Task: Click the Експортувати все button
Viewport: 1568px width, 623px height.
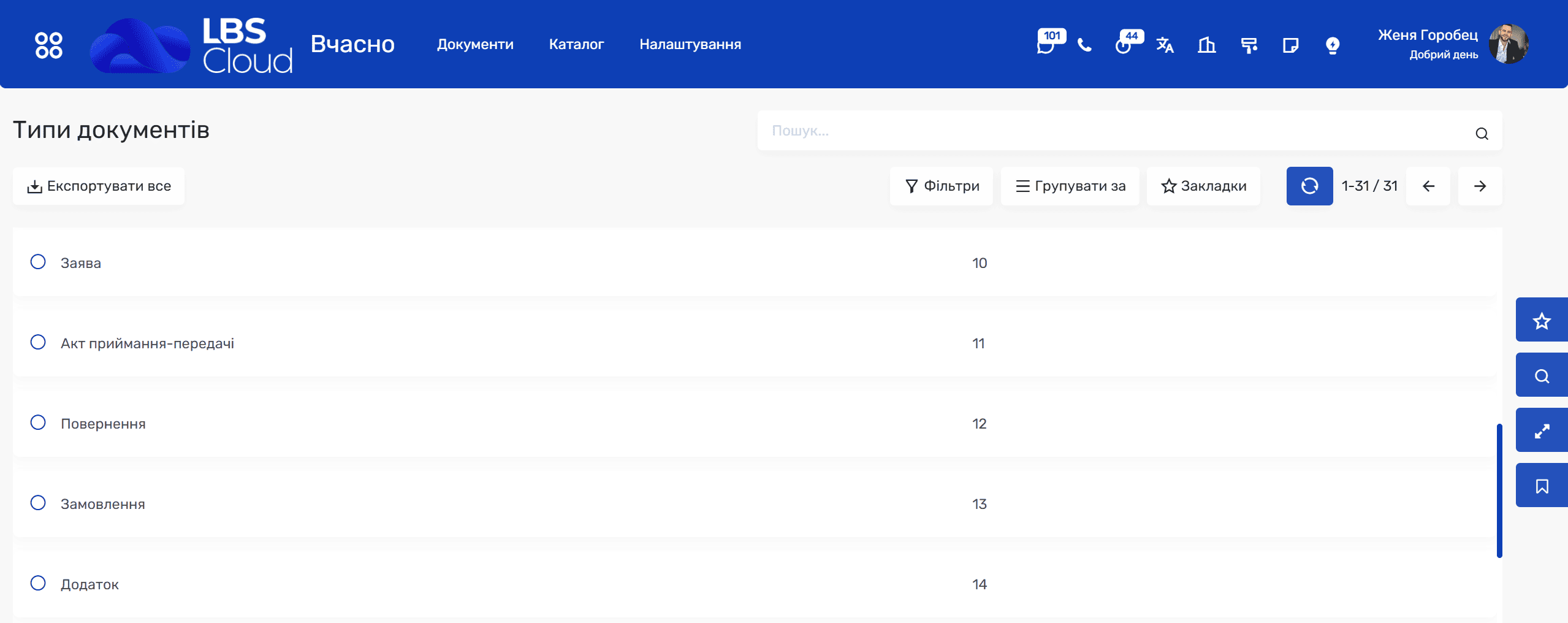Action: tap(99, 186)
